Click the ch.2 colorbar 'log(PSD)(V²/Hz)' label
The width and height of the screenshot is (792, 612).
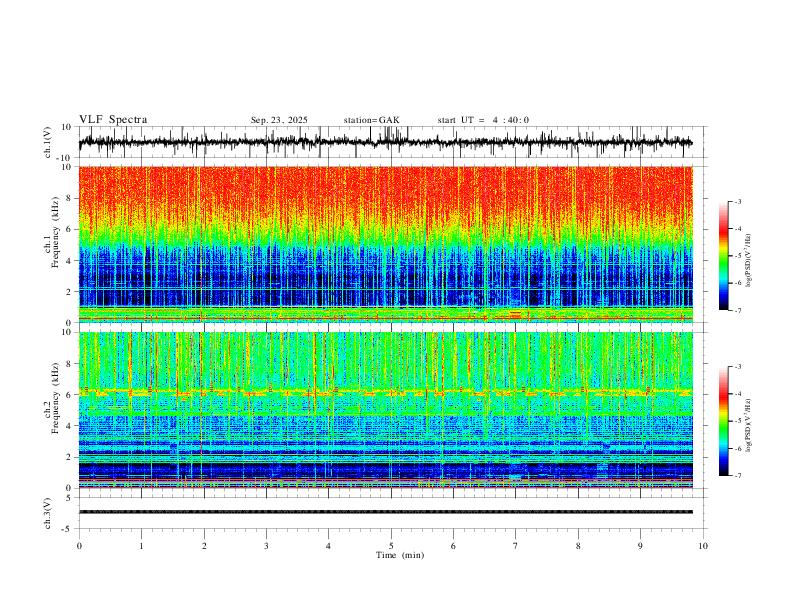(748, 426)
